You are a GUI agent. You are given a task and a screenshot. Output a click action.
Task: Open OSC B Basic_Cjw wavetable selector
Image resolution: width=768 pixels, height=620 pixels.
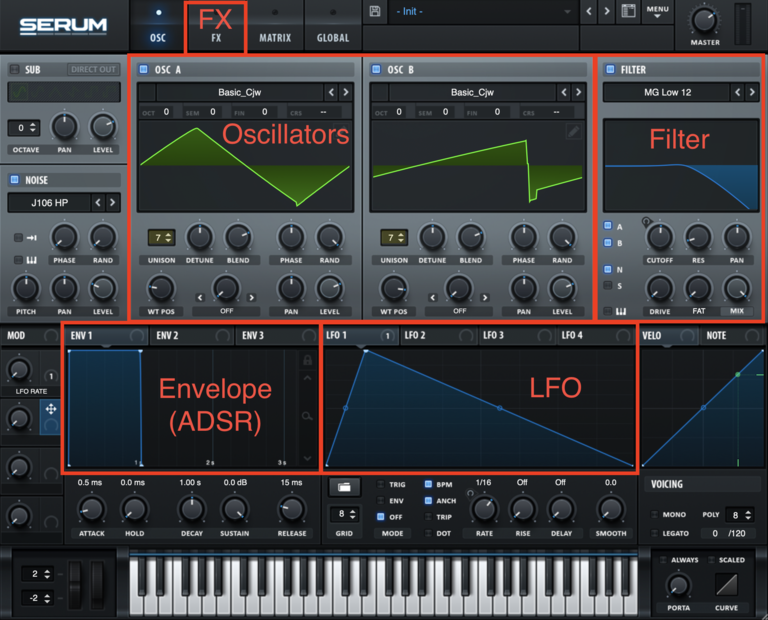(x=472, y=92)
